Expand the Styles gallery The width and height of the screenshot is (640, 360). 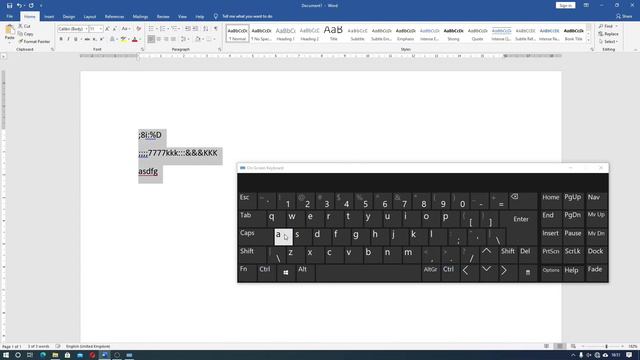coord(589,40)
